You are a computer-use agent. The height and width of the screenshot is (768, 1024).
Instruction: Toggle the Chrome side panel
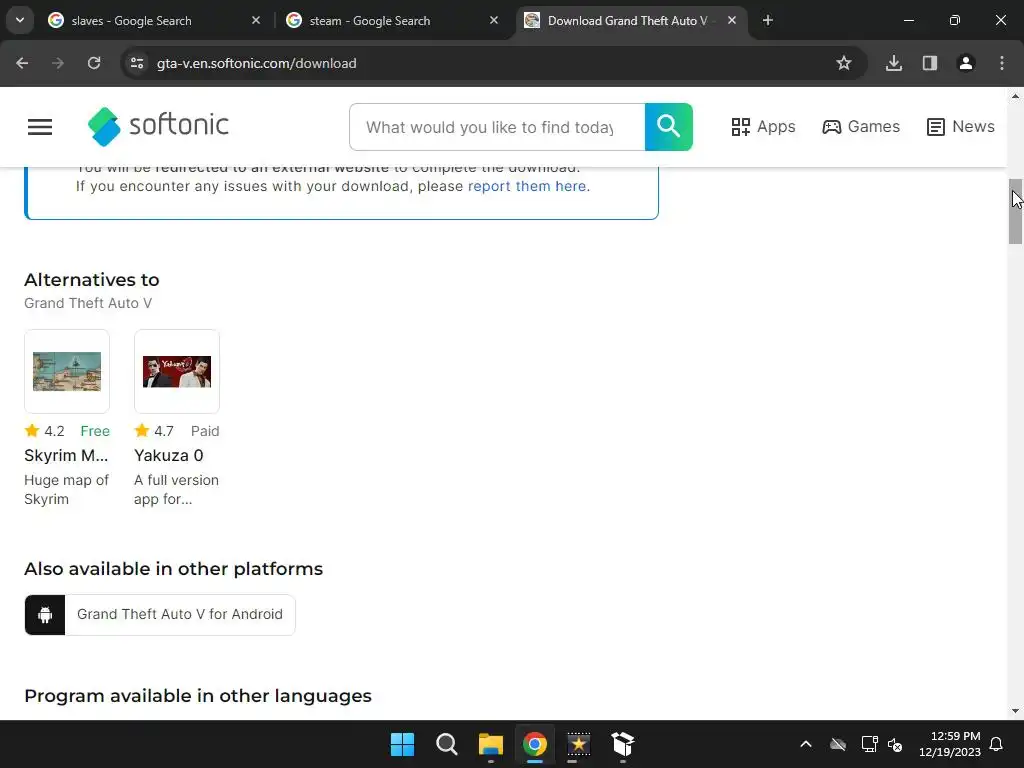(930, 63)
